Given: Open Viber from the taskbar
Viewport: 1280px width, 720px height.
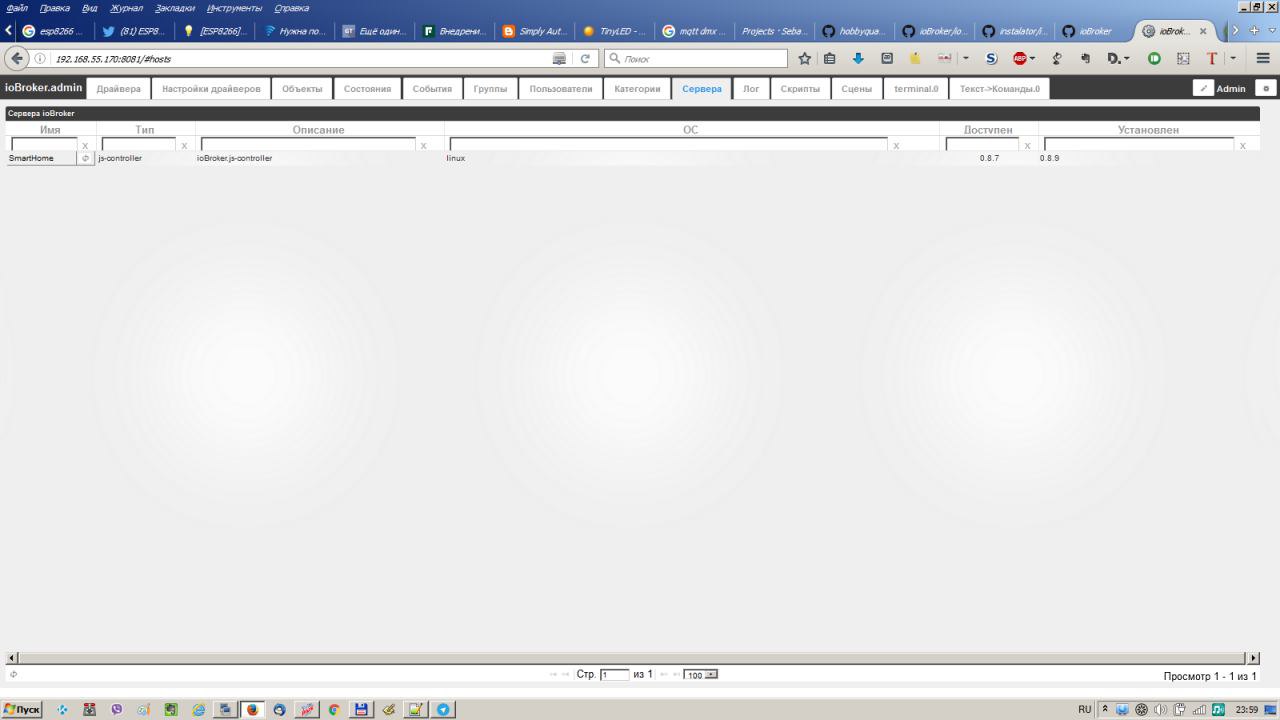Looking at the screenshot, I should click(x=117, y=709).
